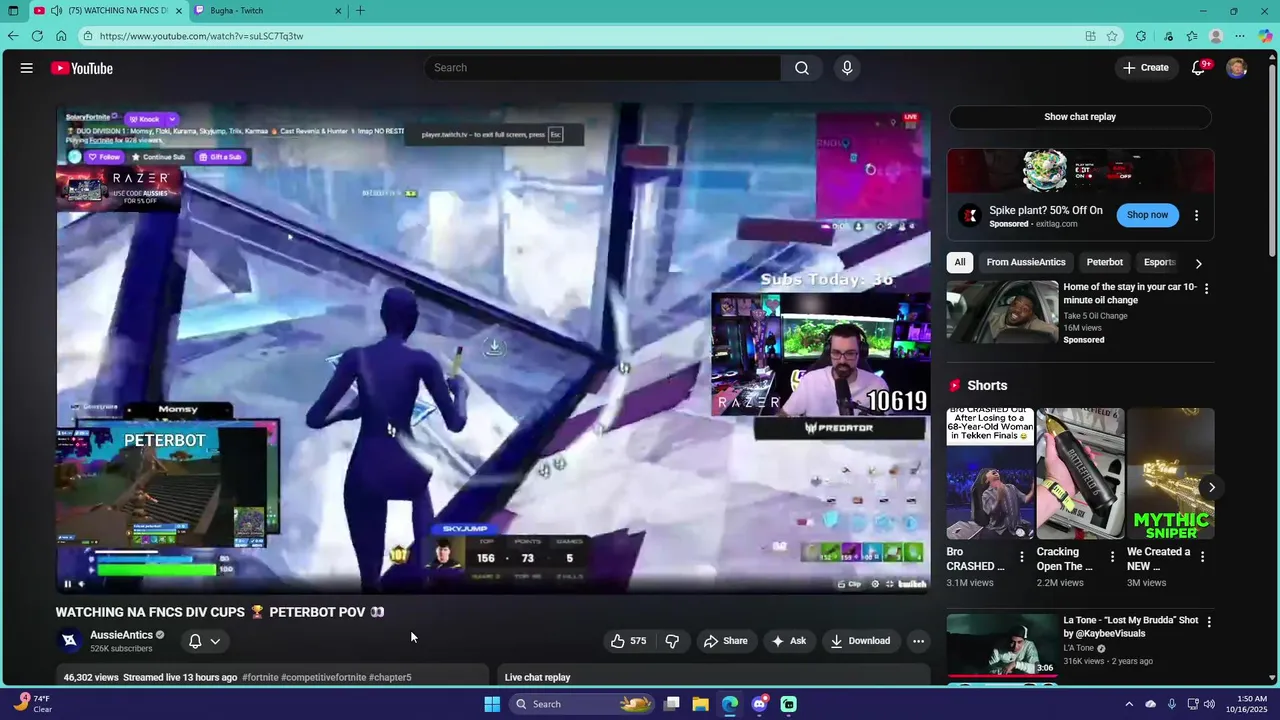The width and height of the screenshot is (1280, 720).
Task: Dislike the video with thumbs down
Action: point(672,641)
